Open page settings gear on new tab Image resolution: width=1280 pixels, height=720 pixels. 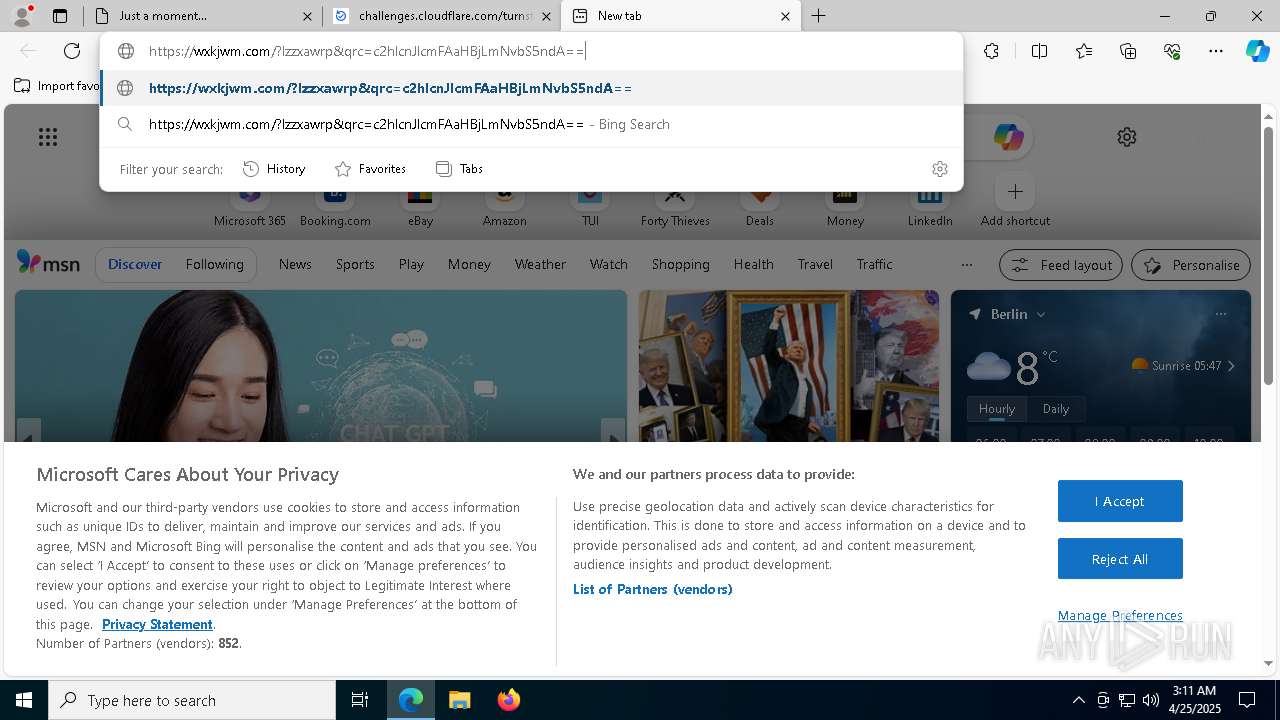1127,137
